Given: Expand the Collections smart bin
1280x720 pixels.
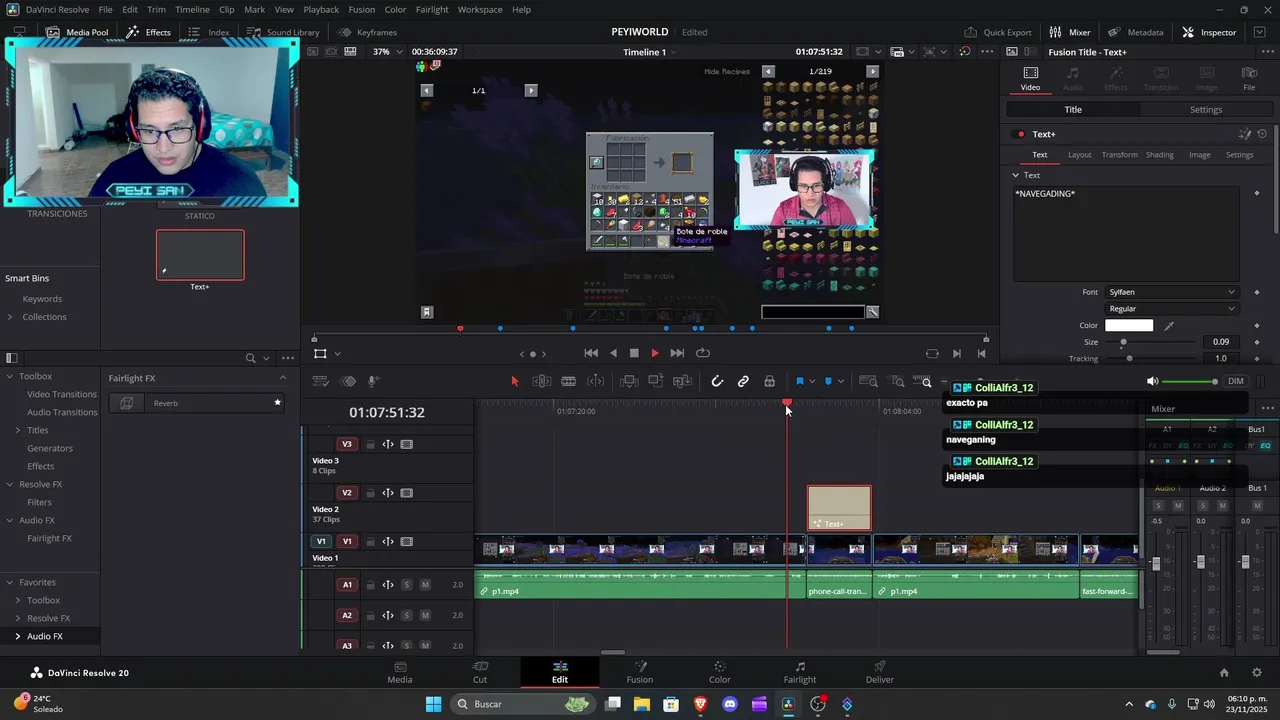Looking at the screenshot, I should [10, 317].
